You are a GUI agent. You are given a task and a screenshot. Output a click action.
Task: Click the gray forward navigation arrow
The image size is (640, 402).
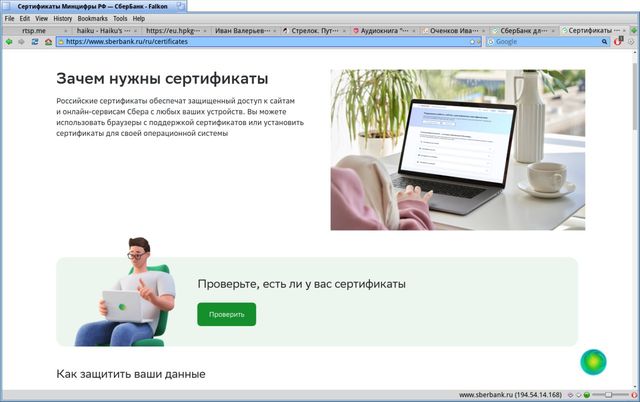click(x=21, y=42)
